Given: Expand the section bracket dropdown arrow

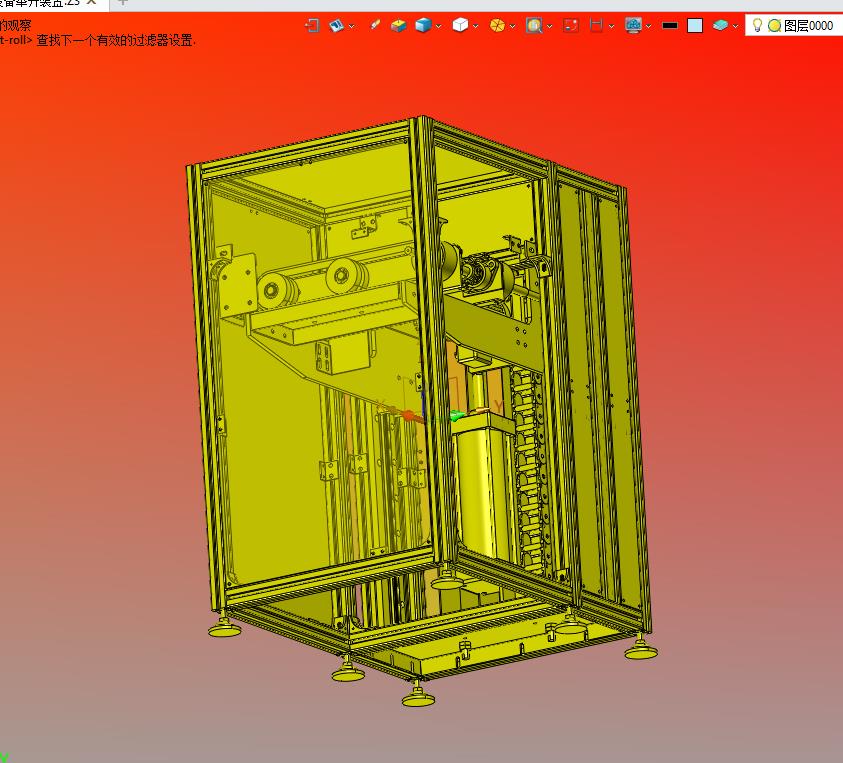Looking at the screenshot, I should pos(611,26).
